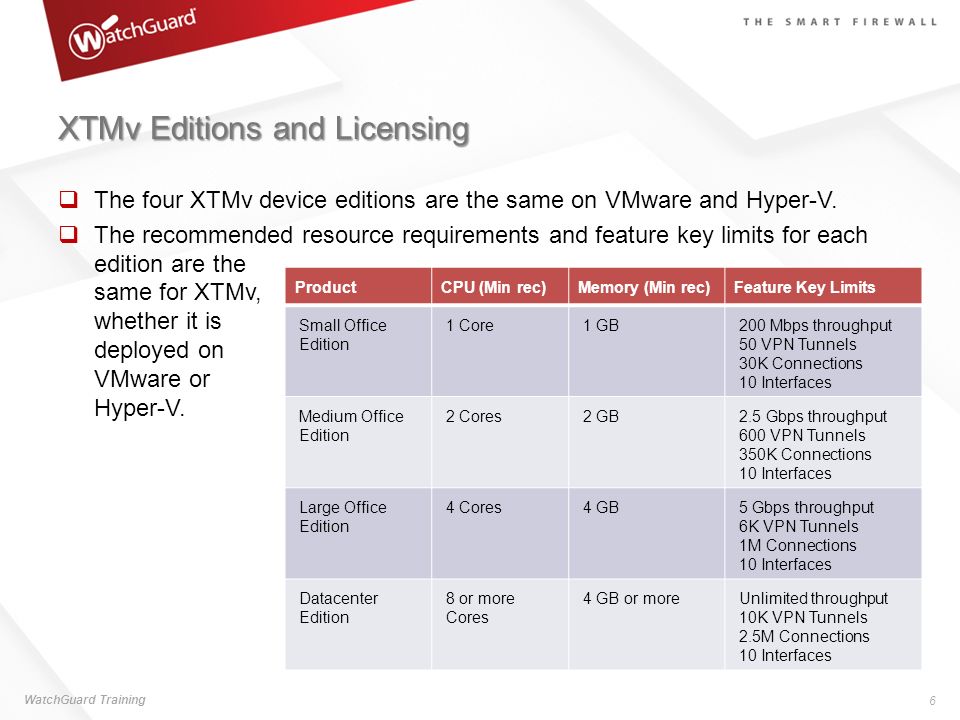
Task: Click the 'deployed on' line of the second bullet
Action: (x=159, y=351)
